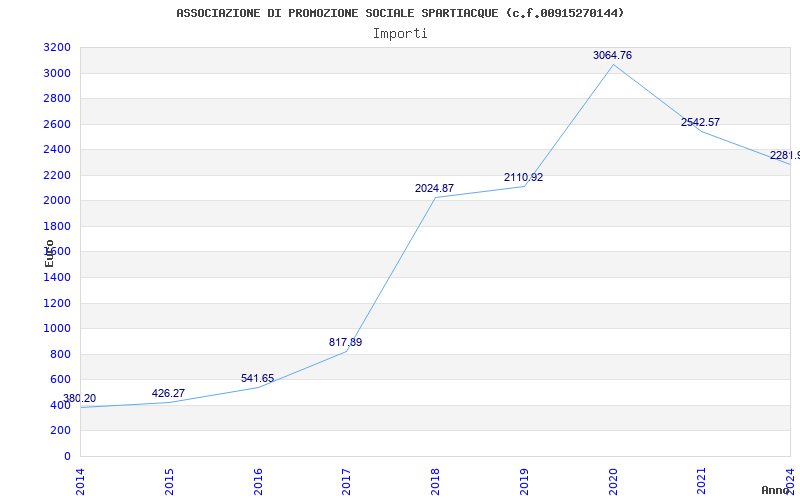Screen dimensions: 800x500
Task: Click the 'Anno' x-axis label
Action: click(x=776, y=490)
